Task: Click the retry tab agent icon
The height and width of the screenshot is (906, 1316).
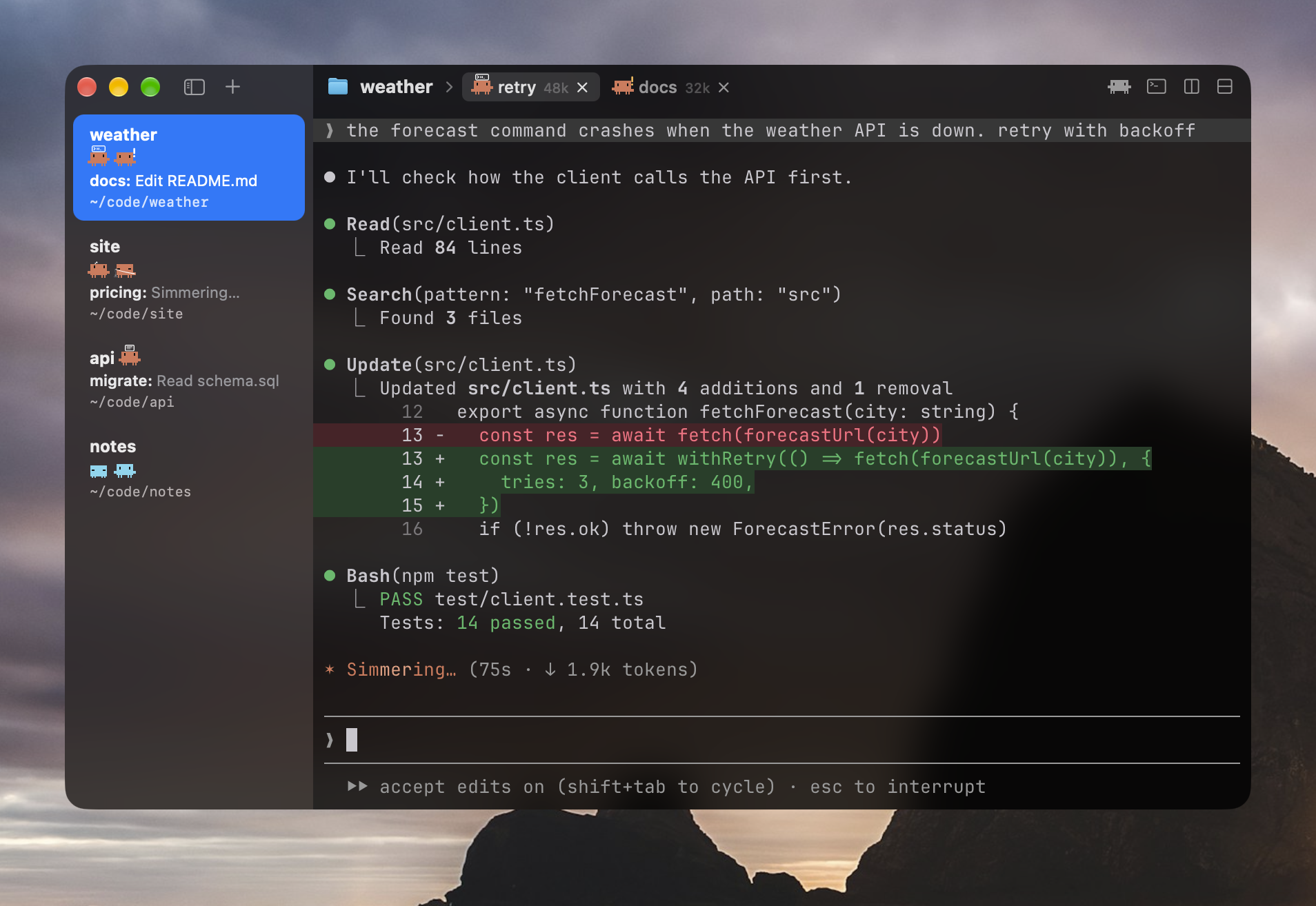Action: pyautogui.click(x=481, y=86)
